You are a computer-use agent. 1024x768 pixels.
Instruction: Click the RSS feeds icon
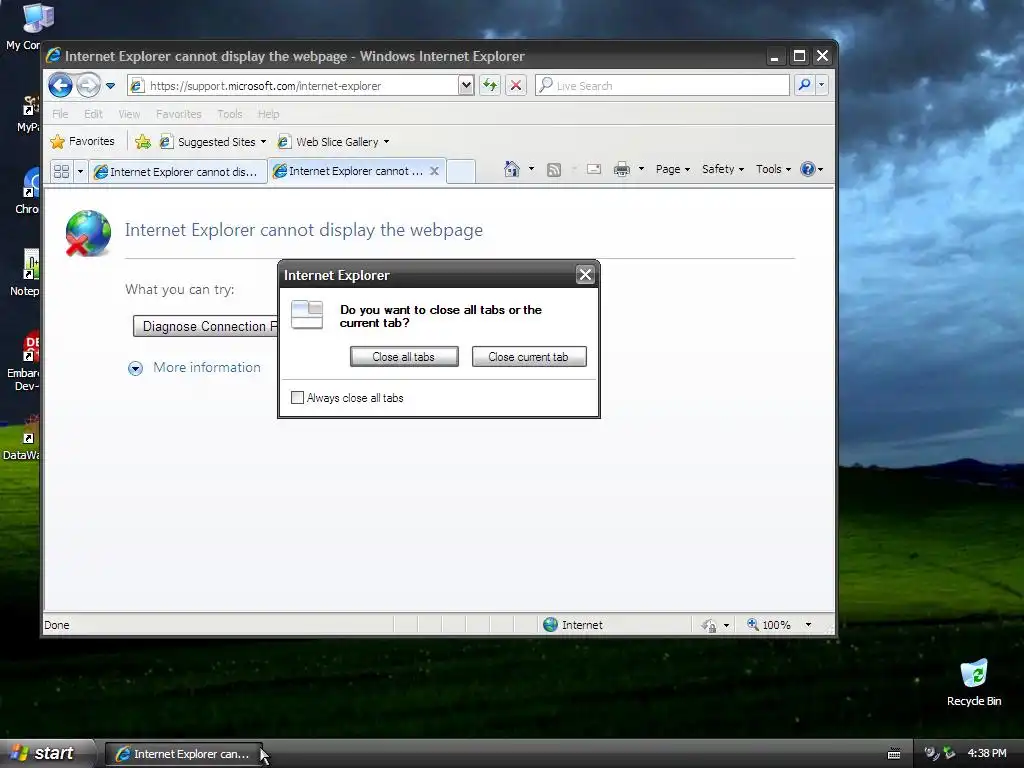coord(554,170)
